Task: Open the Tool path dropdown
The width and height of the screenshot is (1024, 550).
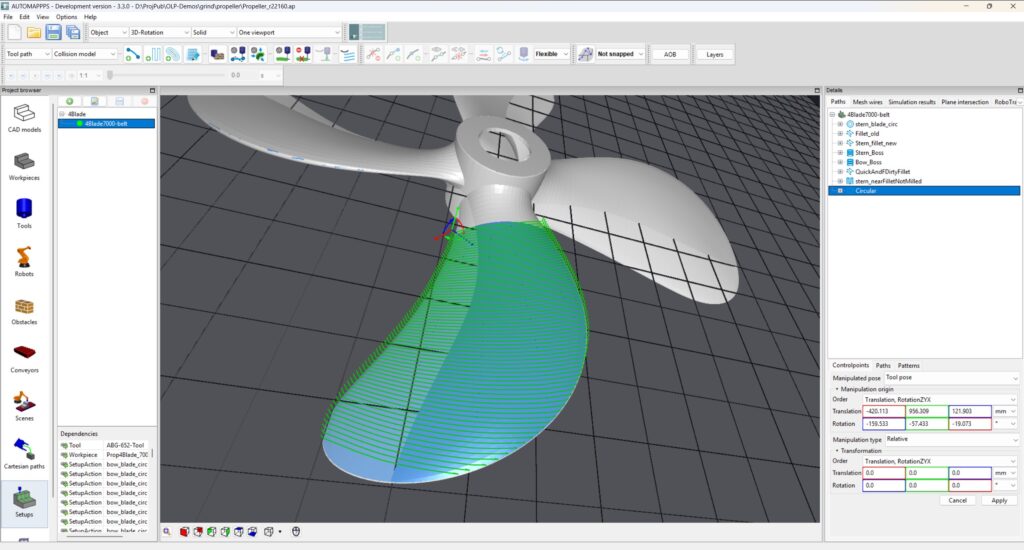Action: click(x=28, y=54)
